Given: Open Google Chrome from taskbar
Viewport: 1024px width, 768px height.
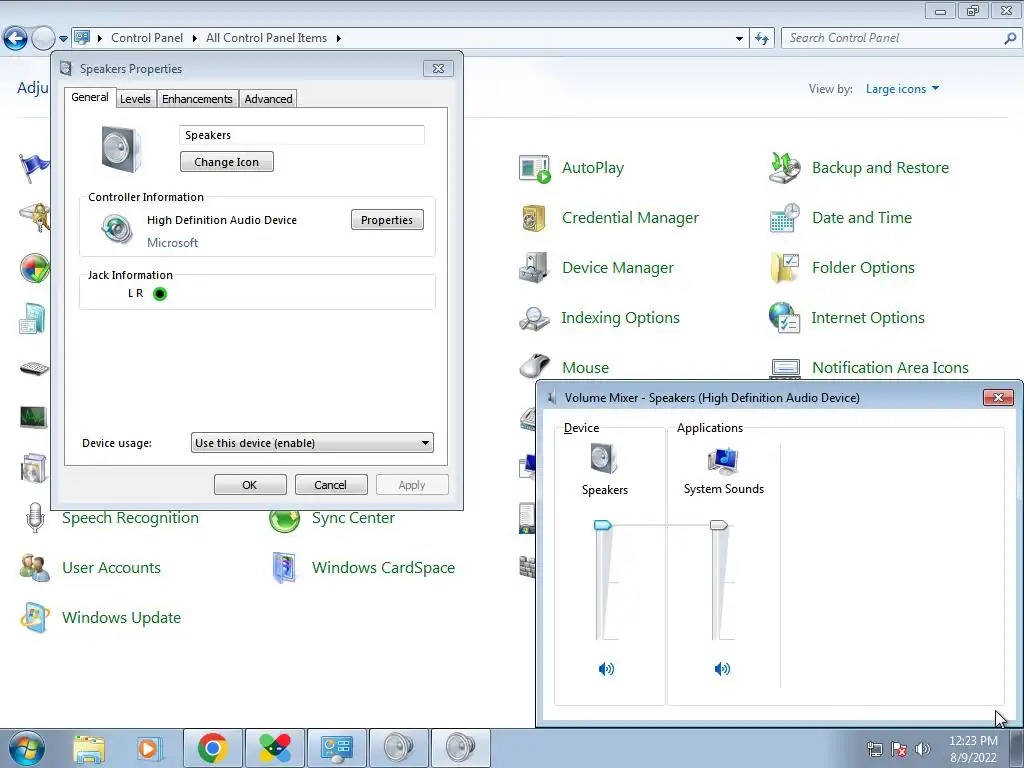Looking at the screenshot, I should click(x=212, y=748).
